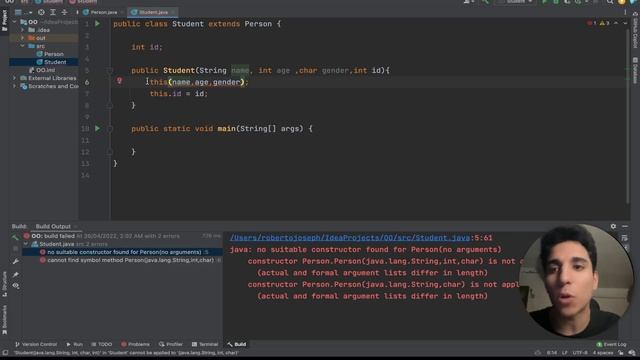
Task: Toggle tool window quick access icon in status bar
Action: click(5, 353)
